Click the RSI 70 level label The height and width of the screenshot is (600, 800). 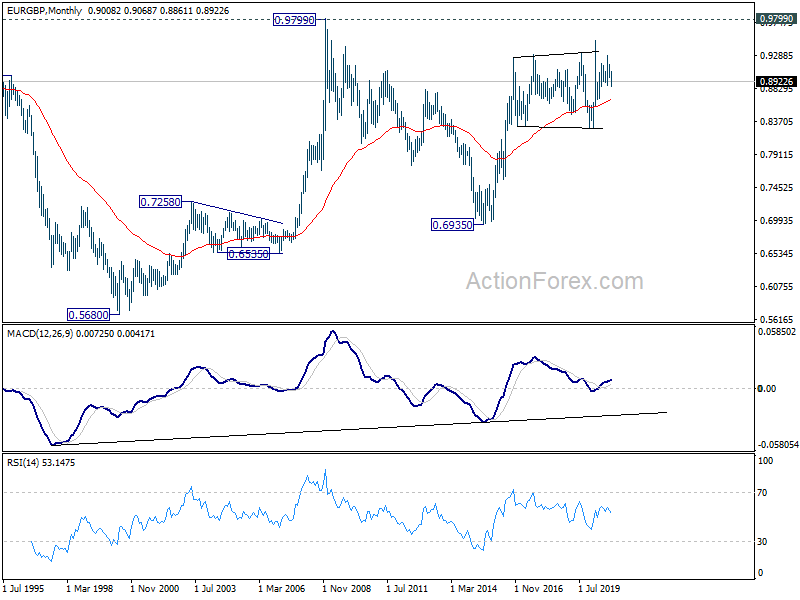[x=762, y=493]
